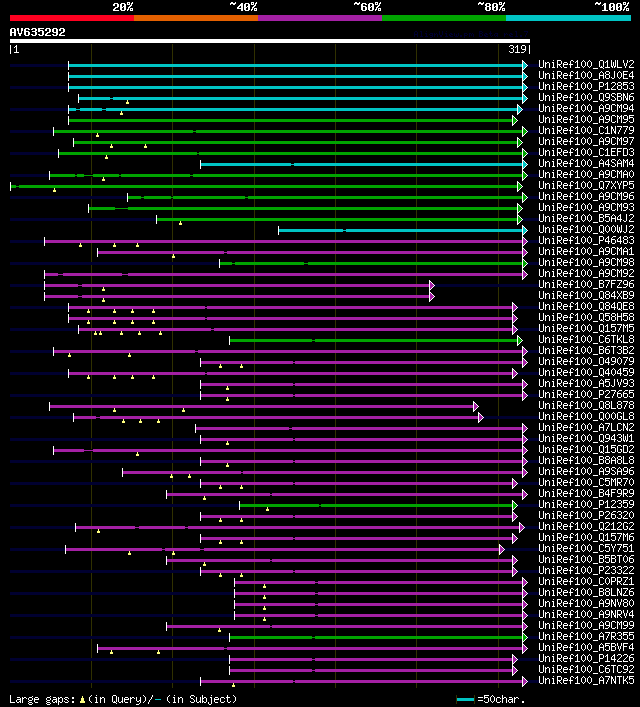Screen dimensions: 640x707
Task: Select the UniRef100_C1N779 label
Action: pyautogui.click(x=586, y=130)
